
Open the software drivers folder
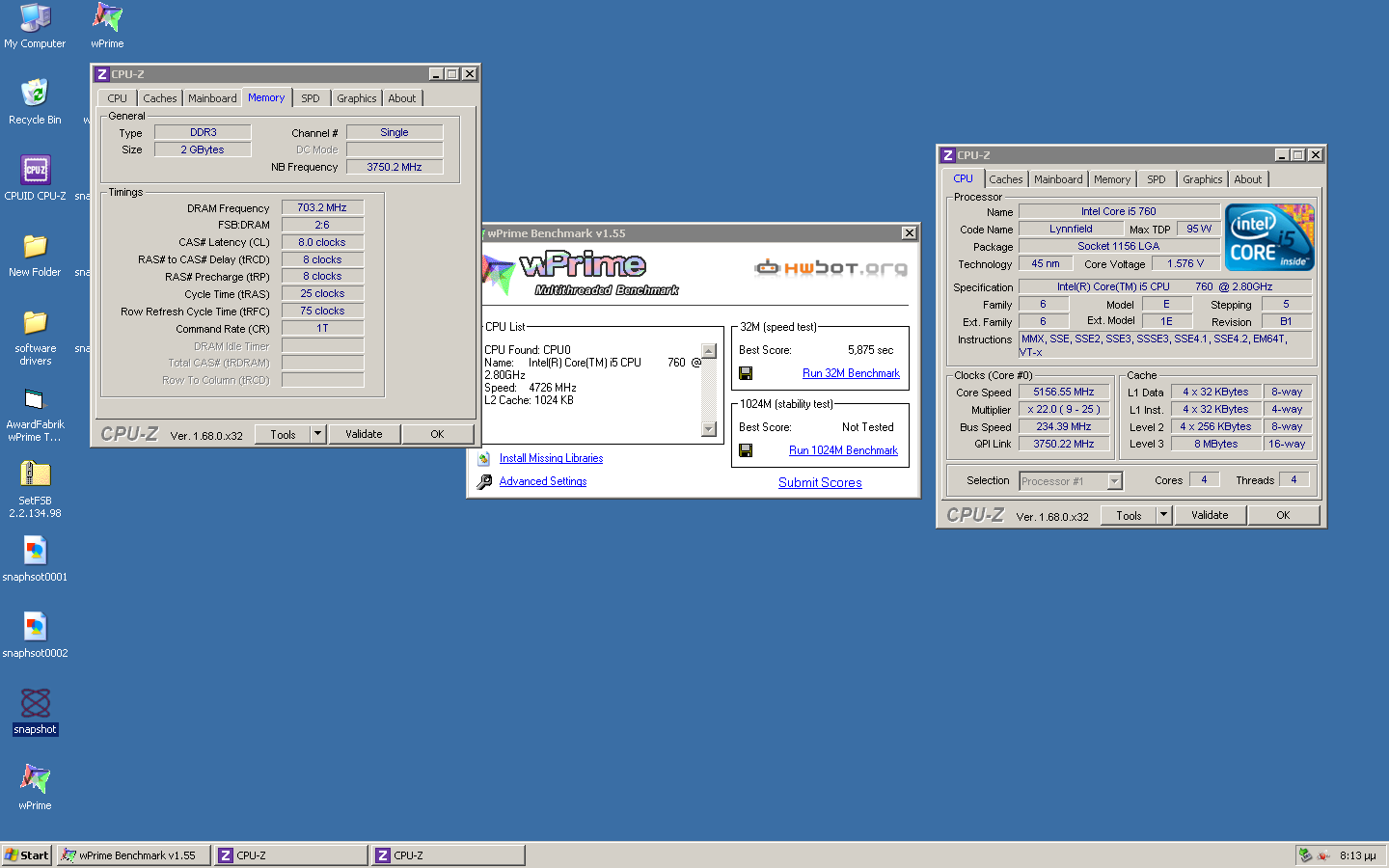(35, 337)
